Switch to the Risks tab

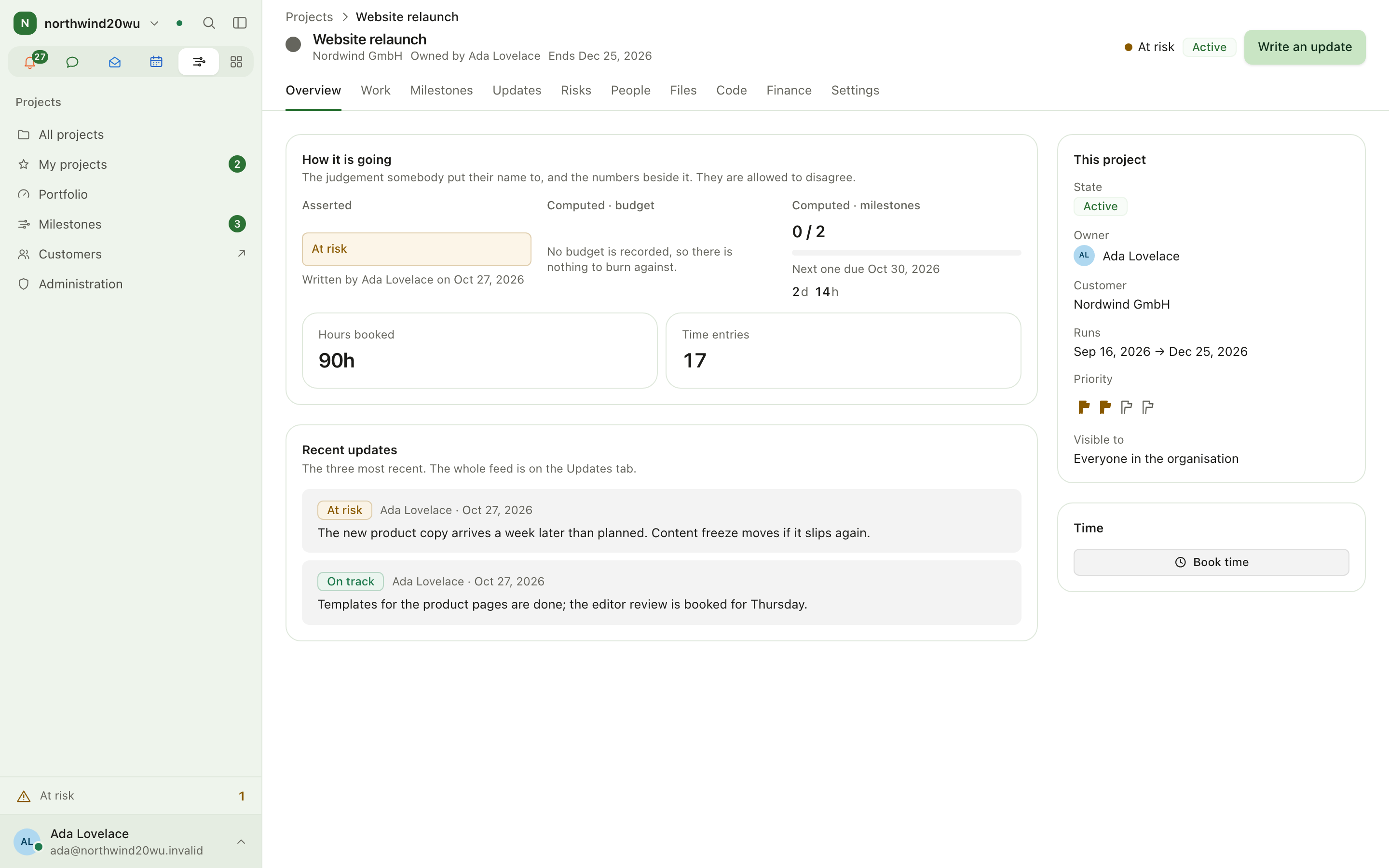tap(576, 90)
